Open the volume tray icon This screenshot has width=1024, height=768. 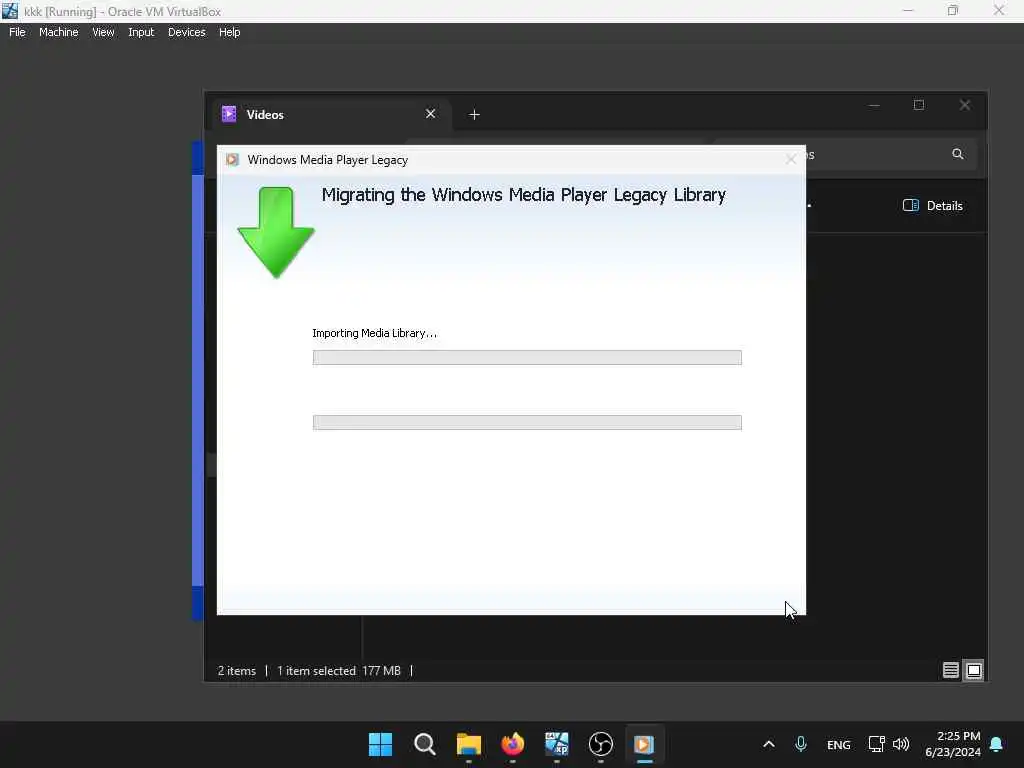(x=901, y=744)
